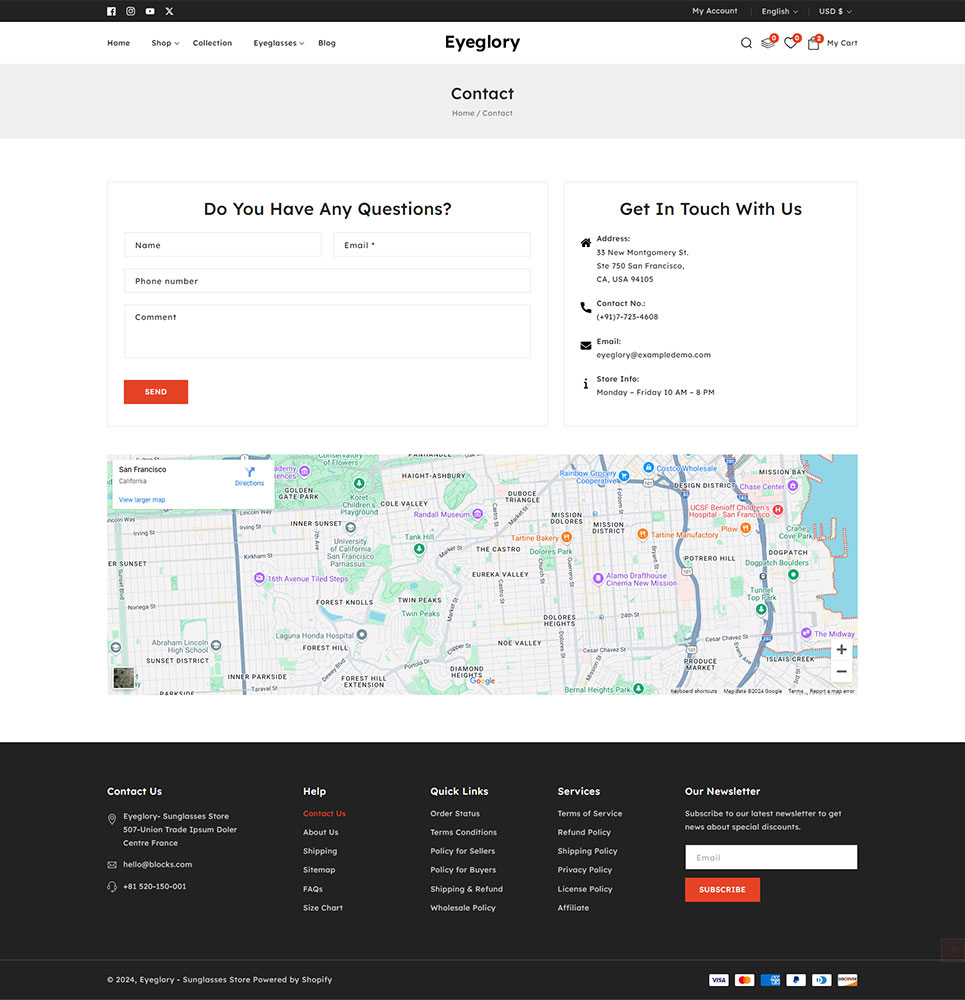This screenshot has width=965, height=1000.
Task: Go to the Collection menu item
Action: click(x=212, y=43)
